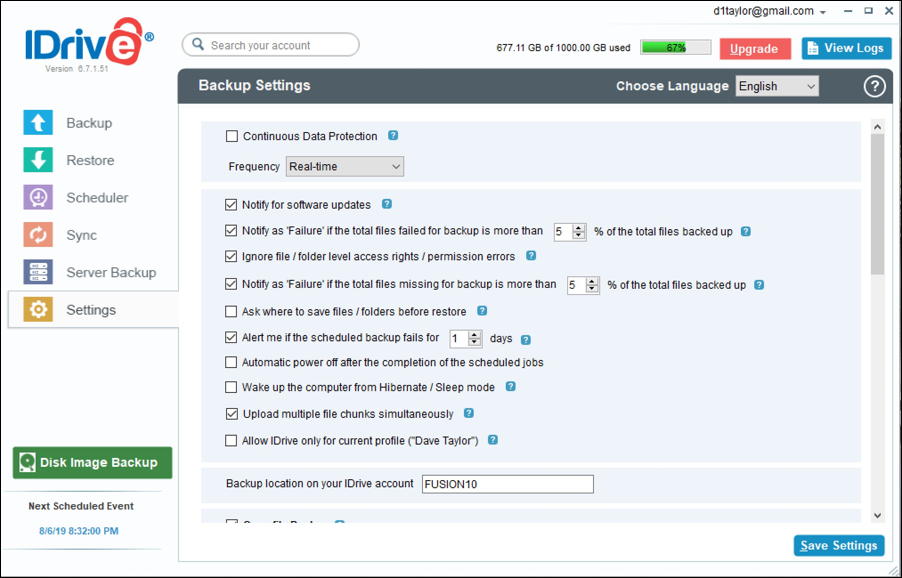
Task: Click the files missing percentage stepper
Action: [x=592, y=285]
